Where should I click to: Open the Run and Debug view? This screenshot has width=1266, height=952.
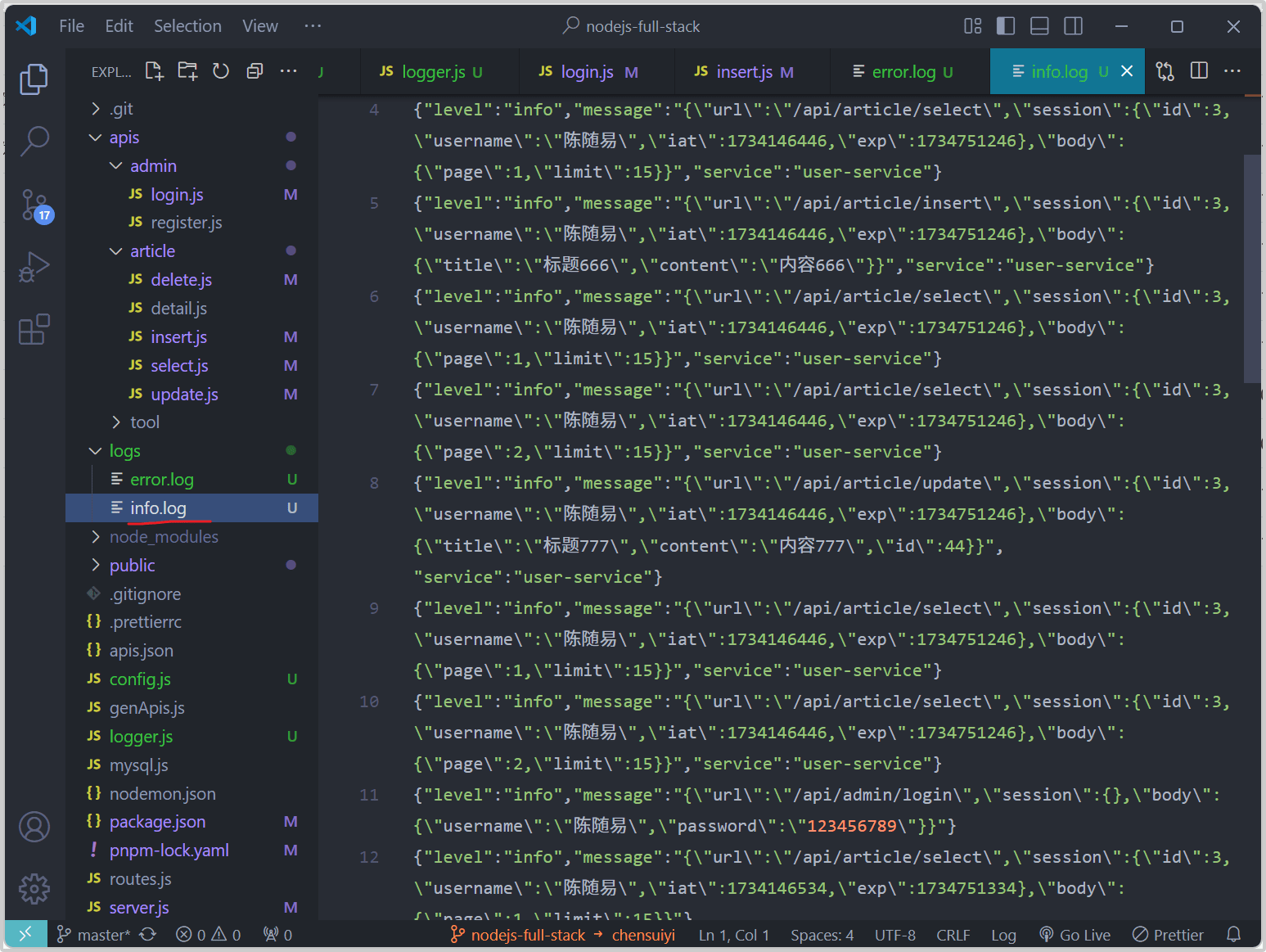34,267
